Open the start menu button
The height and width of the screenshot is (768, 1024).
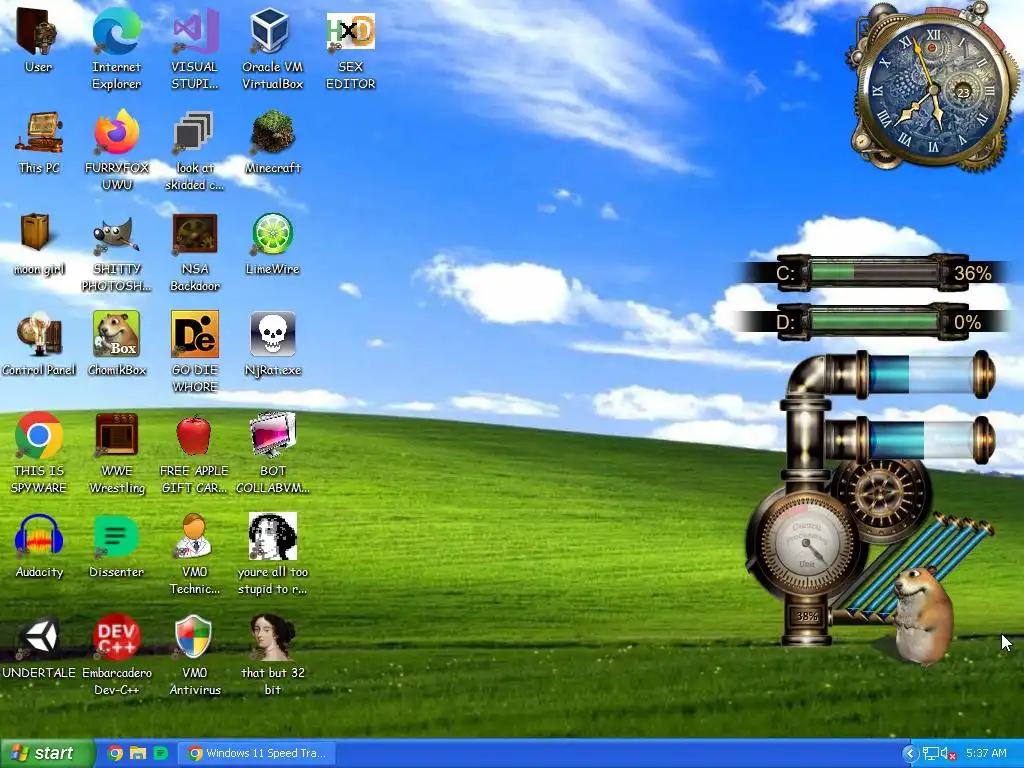47,753
